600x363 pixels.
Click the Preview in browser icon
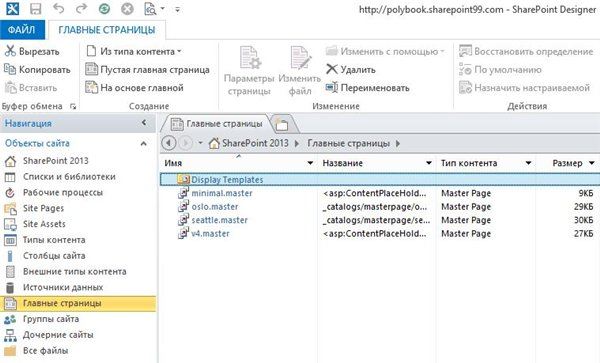tap(150, 9)
